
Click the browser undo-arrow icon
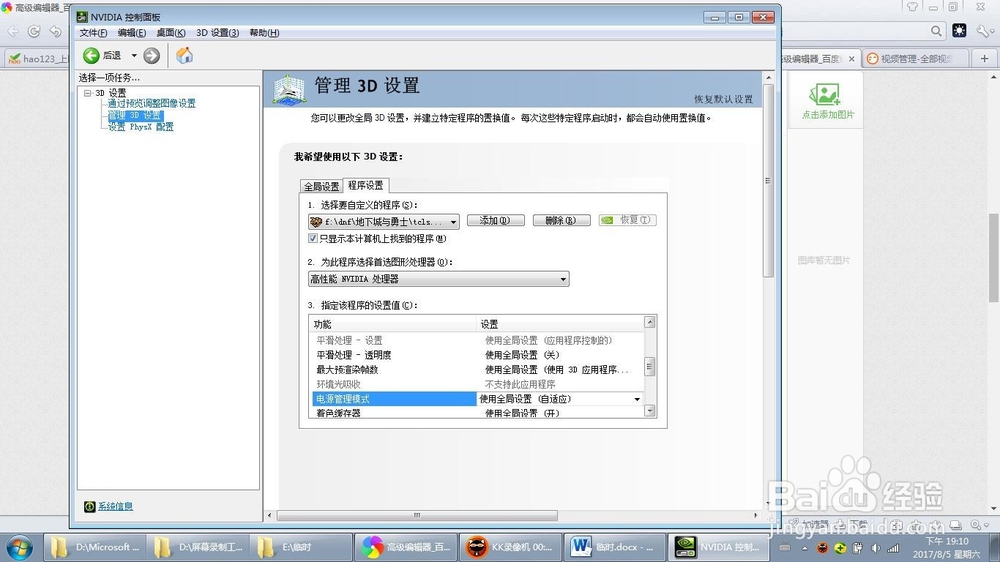pos(55,31)
